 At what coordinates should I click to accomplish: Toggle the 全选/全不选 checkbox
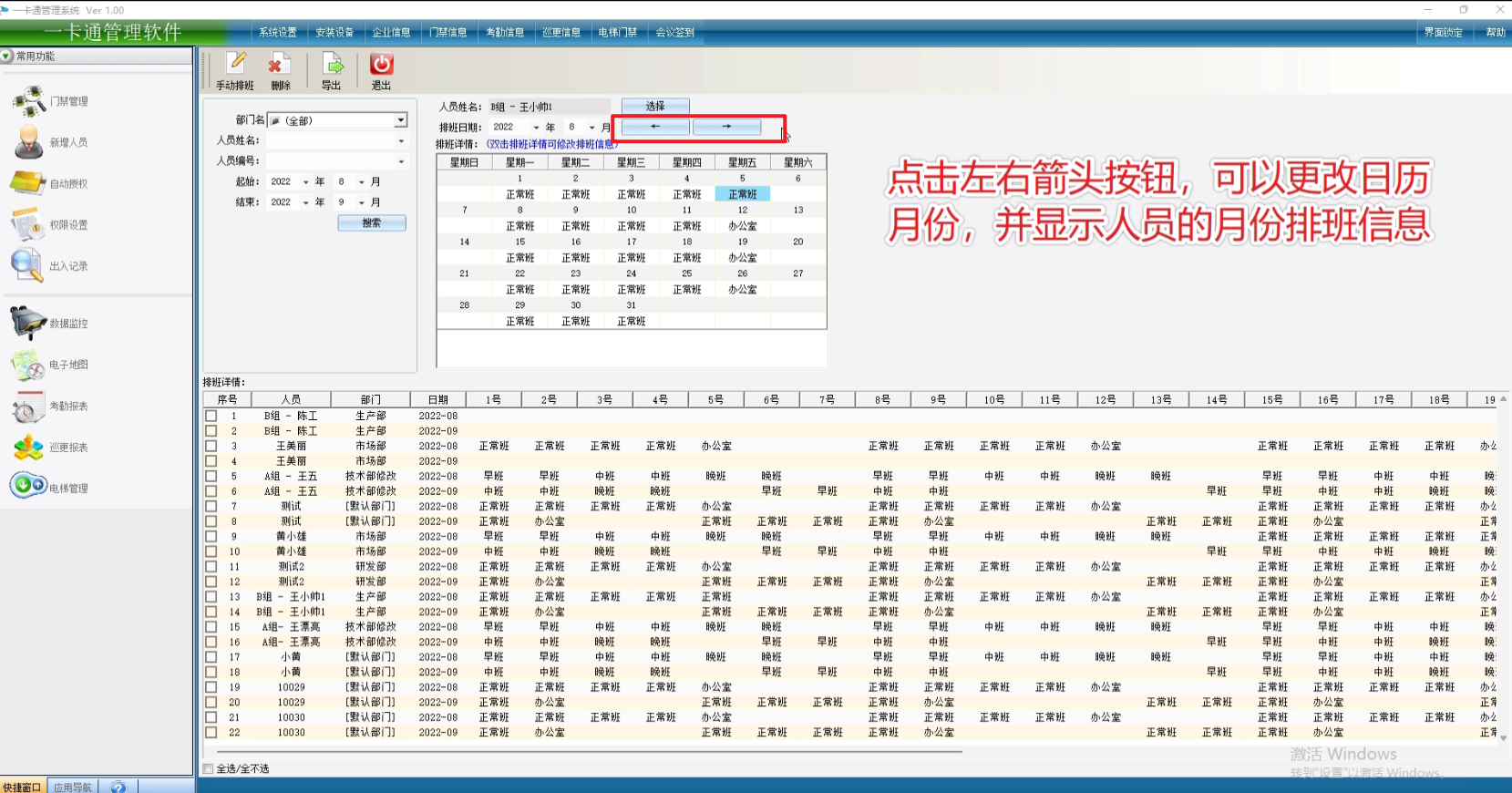(209, 768)
